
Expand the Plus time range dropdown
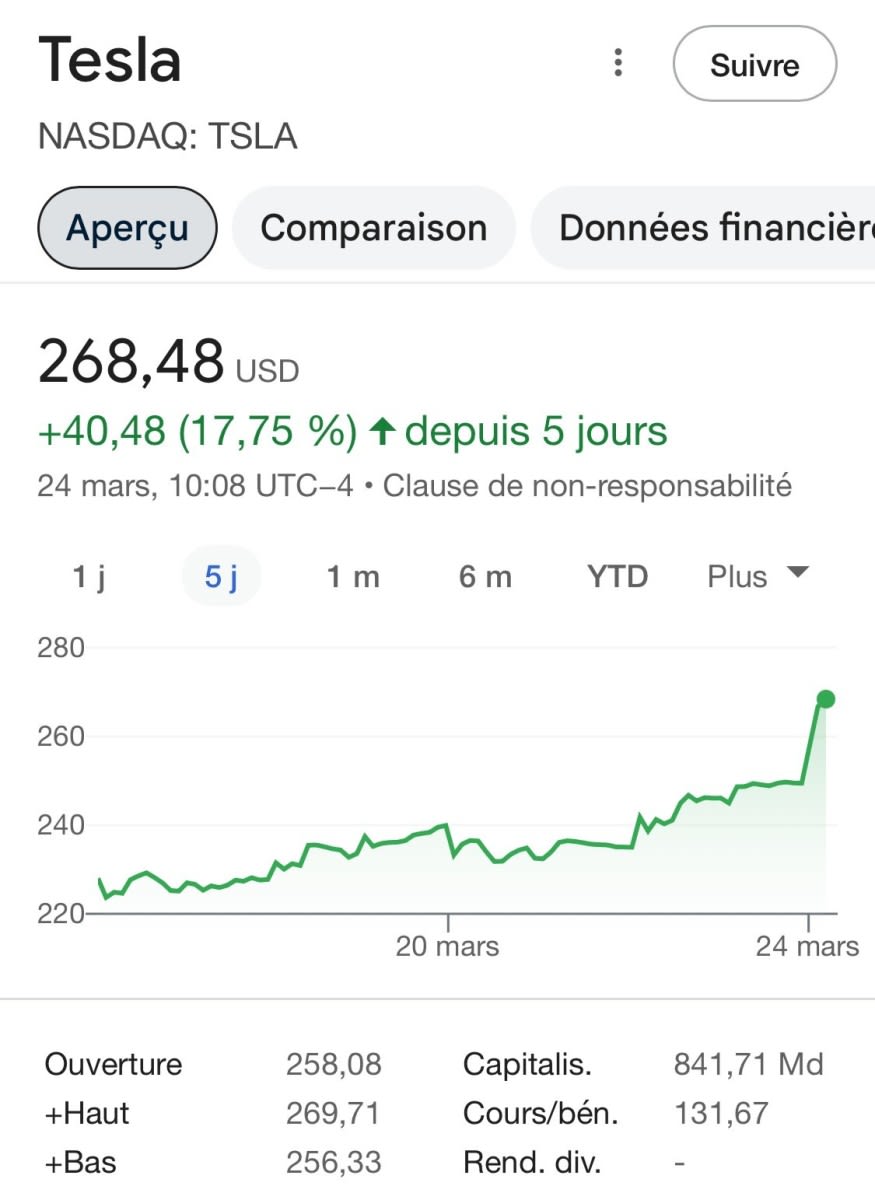757,576
